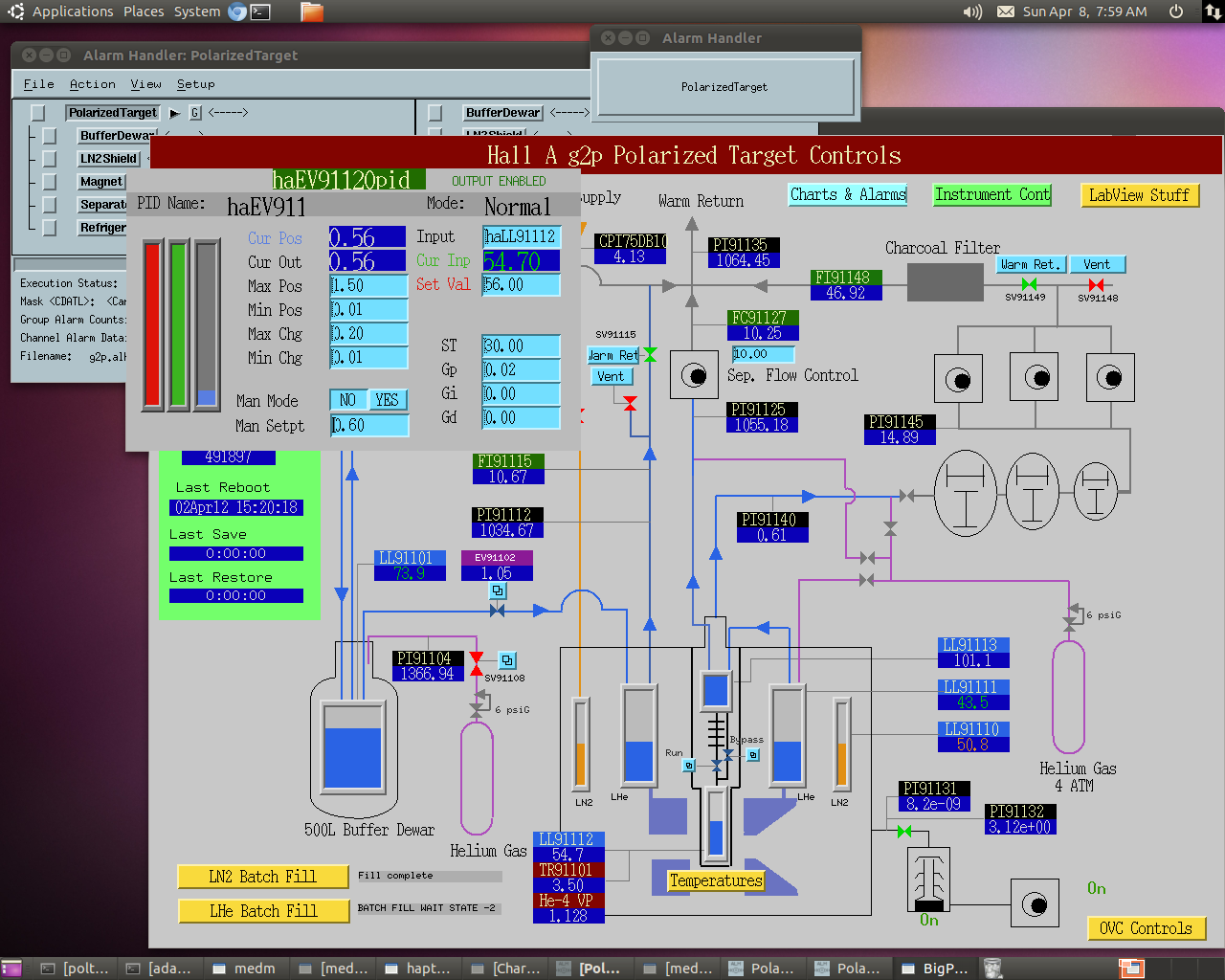
Task: Set Man Mode to YES
Action: point(388,400)
